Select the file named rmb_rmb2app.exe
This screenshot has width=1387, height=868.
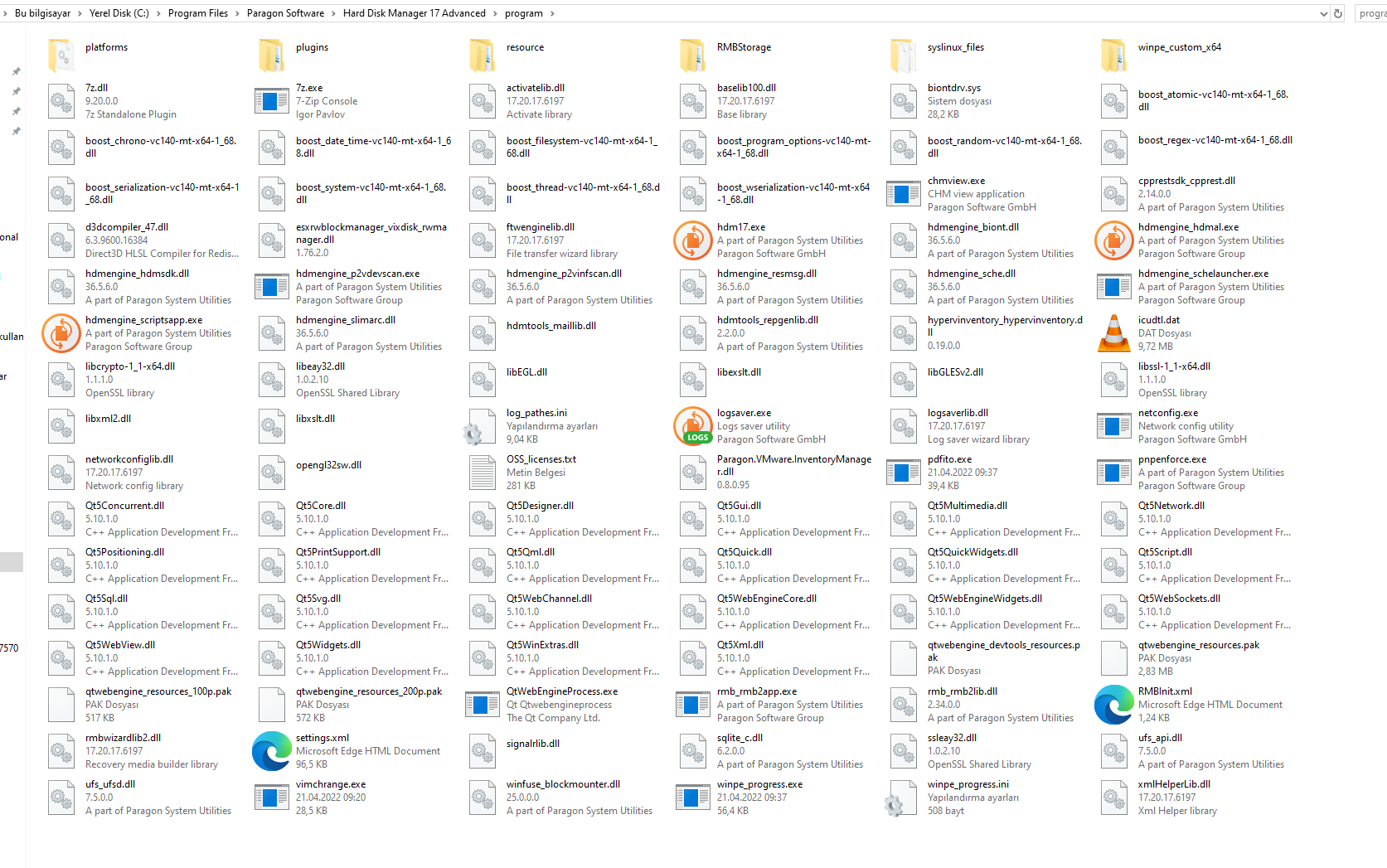click(x=757, y=691)
